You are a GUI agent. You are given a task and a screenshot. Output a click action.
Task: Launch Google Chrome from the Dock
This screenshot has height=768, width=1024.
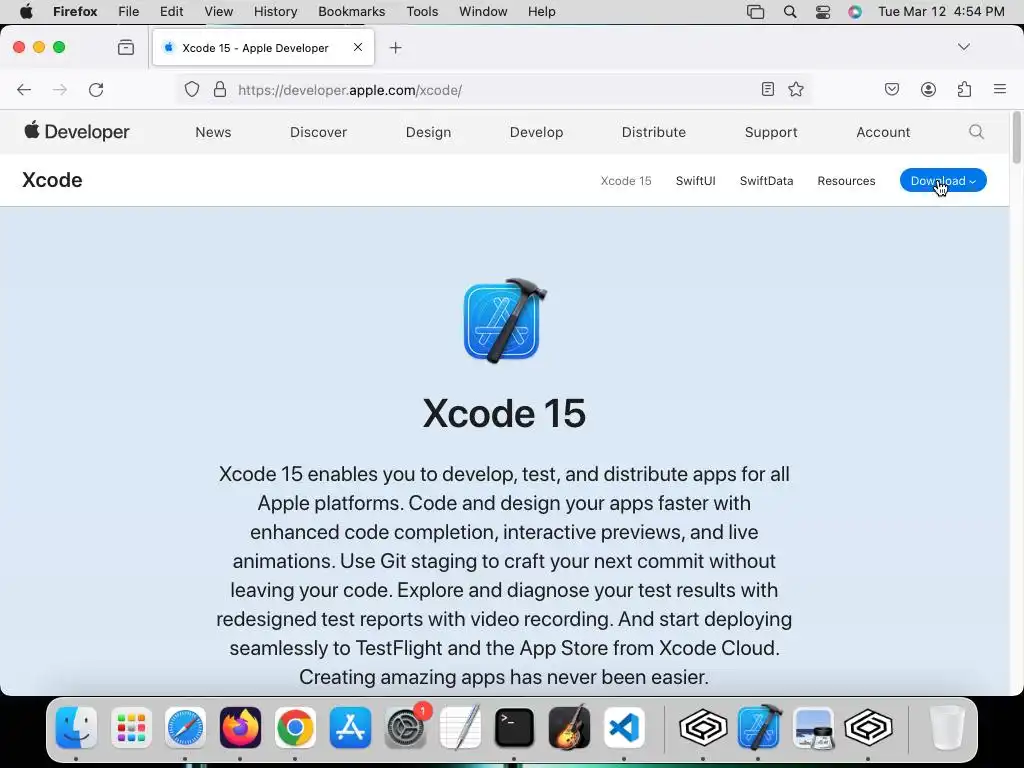(295, 728)
